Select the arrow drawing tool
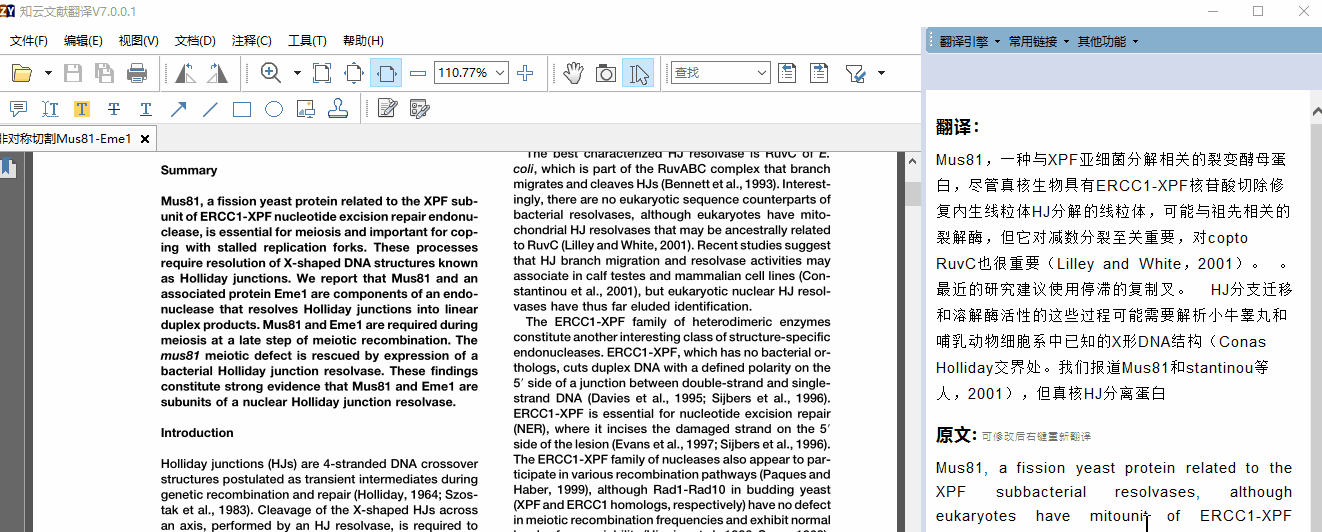The height and width of the screenshot is (532, 1322). (178, 109)
